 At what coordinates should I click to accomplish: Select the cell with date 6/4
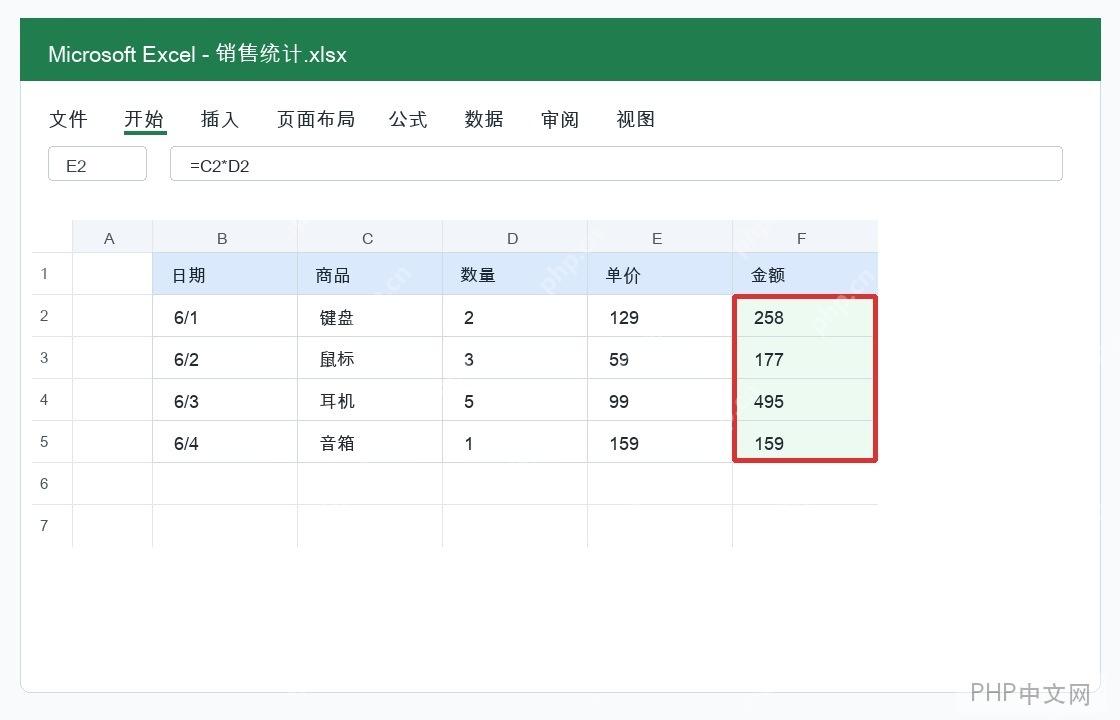(225, 442)
